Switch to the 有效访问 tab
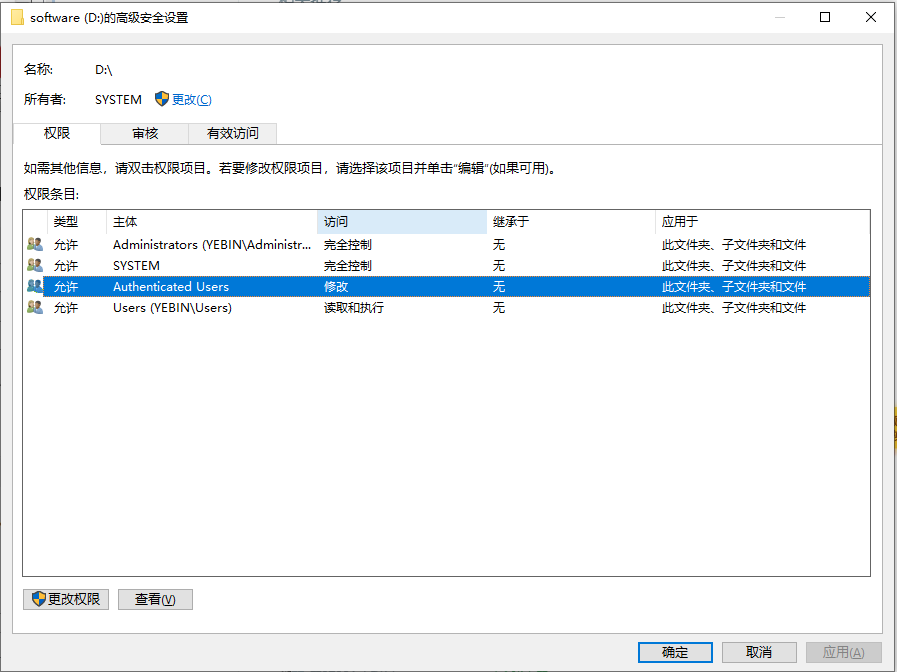The image size is (897, 672). [233, 134]
